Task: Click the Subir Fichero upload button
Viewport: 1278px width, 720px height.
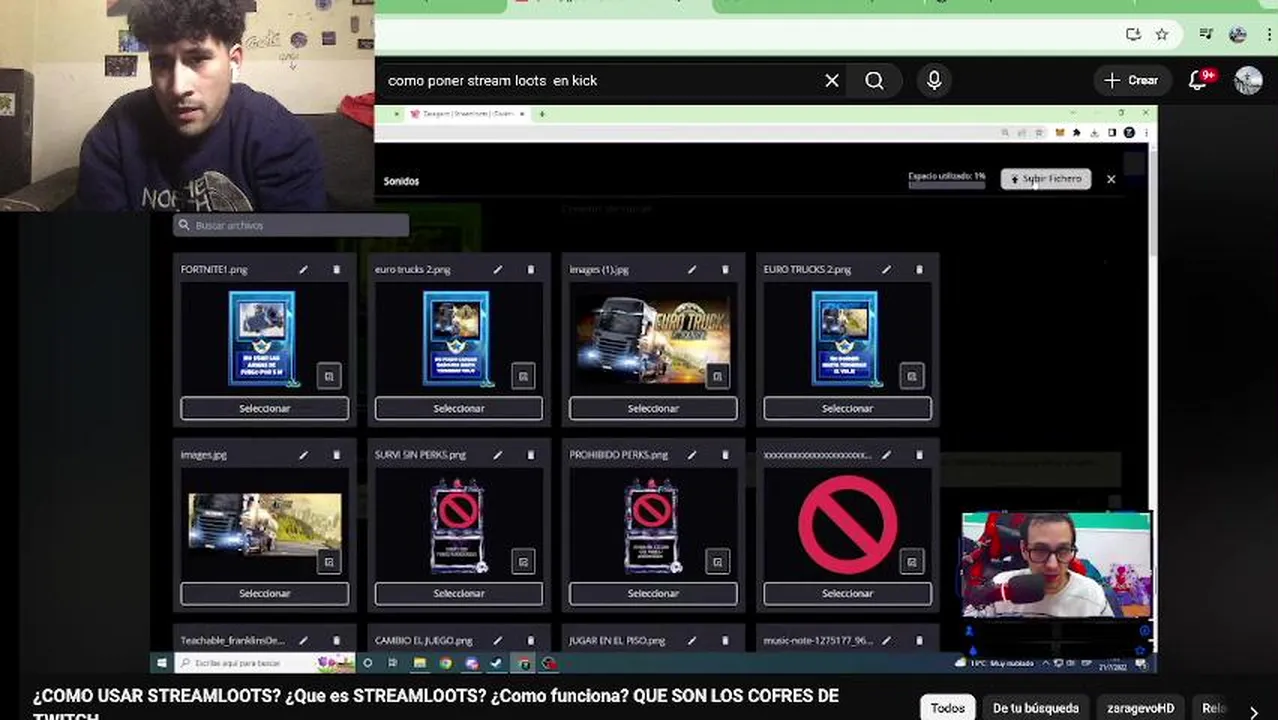Action: click(x=1046, y=179)
